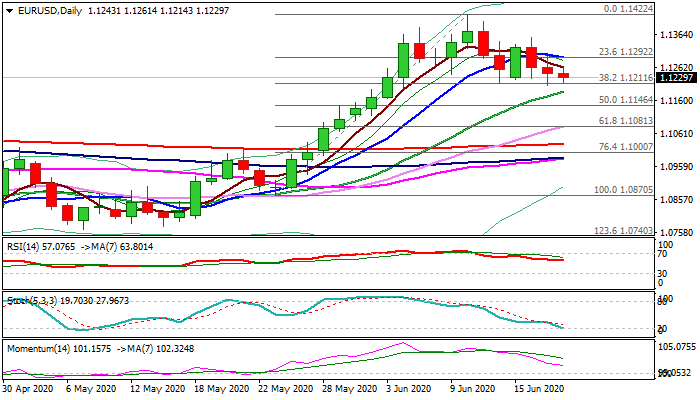Click the Fibonacci label 23.6 1.12922
Viewport: 700px width, 400px height.
click(626, 52)
